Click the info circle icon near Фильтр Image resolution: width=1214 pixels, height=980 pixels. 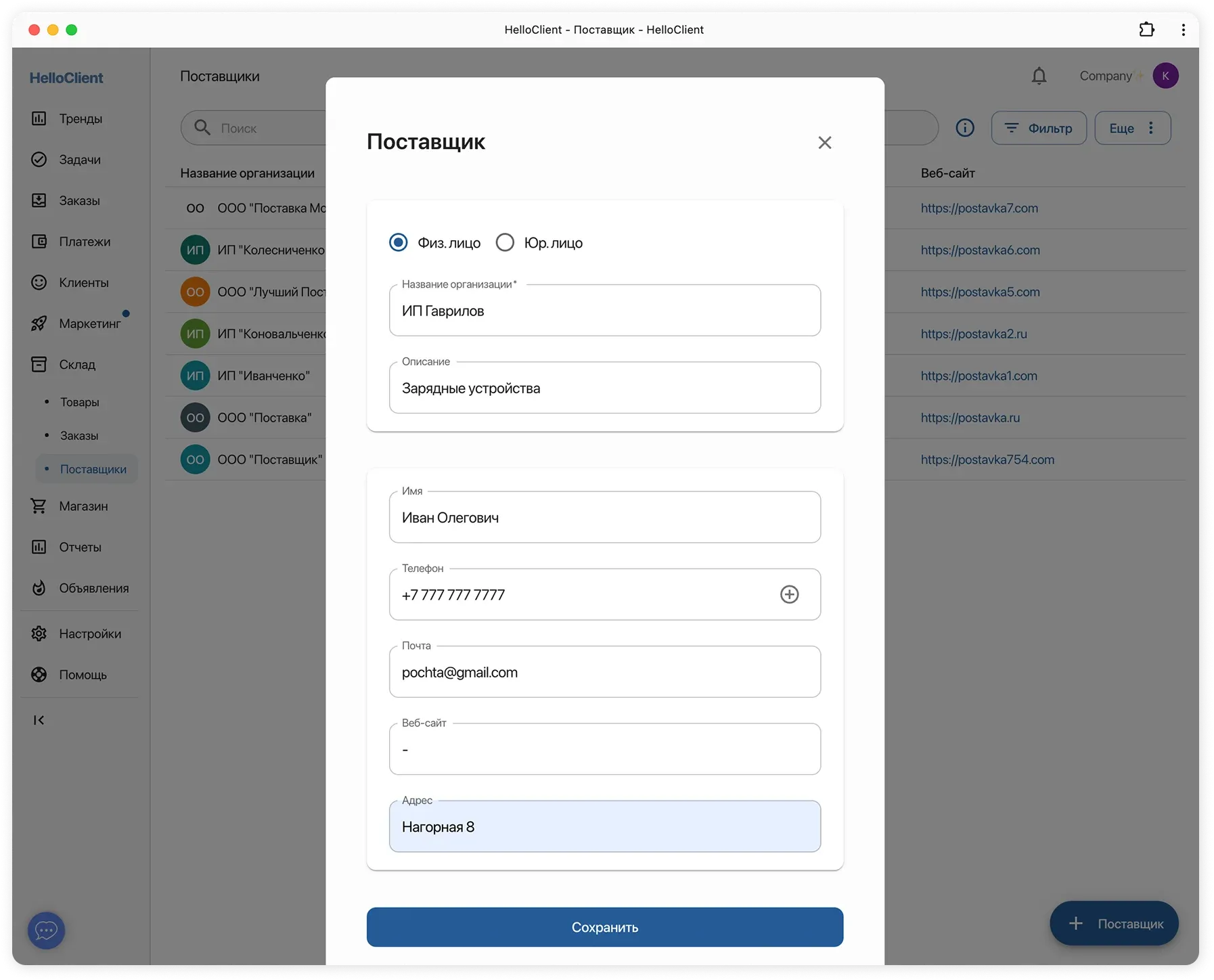point(964,128)
